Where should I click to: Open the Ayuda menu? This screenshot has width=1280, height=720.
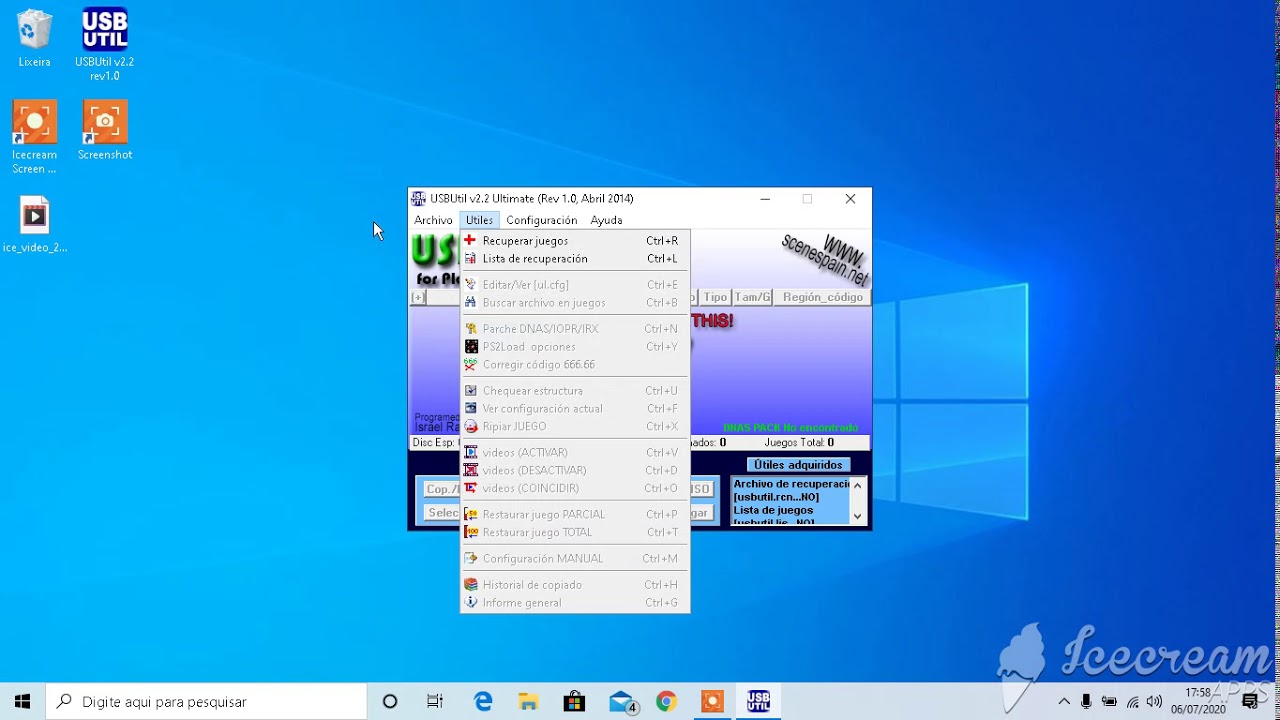pyautogui.click(x=606, y=220)
